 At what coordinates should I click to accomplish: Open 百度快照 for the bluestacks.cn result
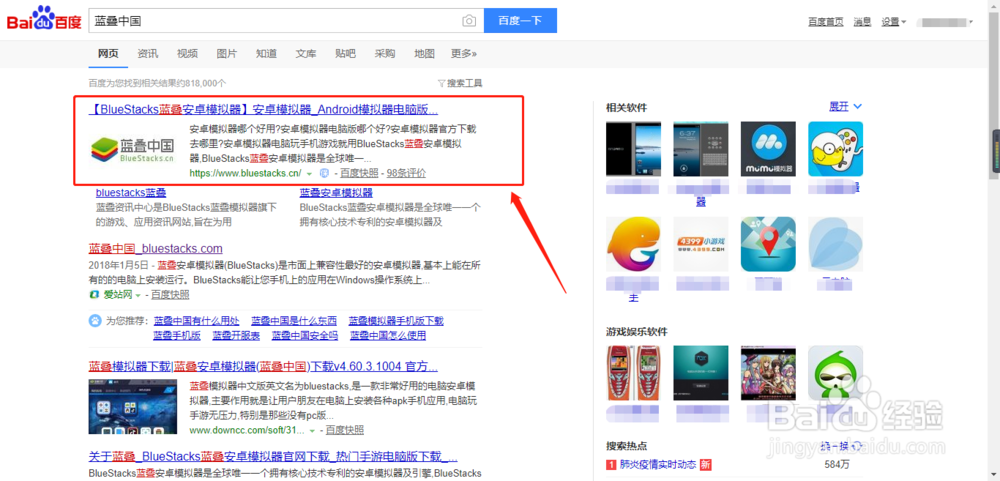[x=359, y=173]
